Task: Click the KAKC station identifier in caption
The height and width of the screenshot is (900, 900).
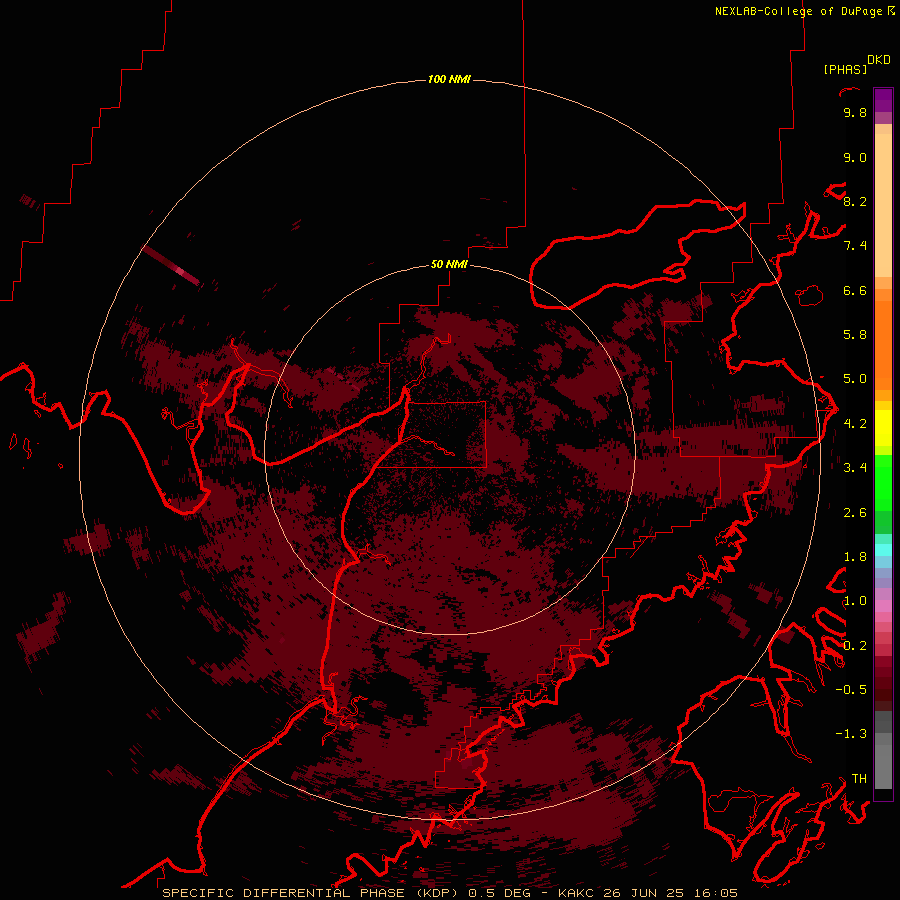Action: coord(576,893)
